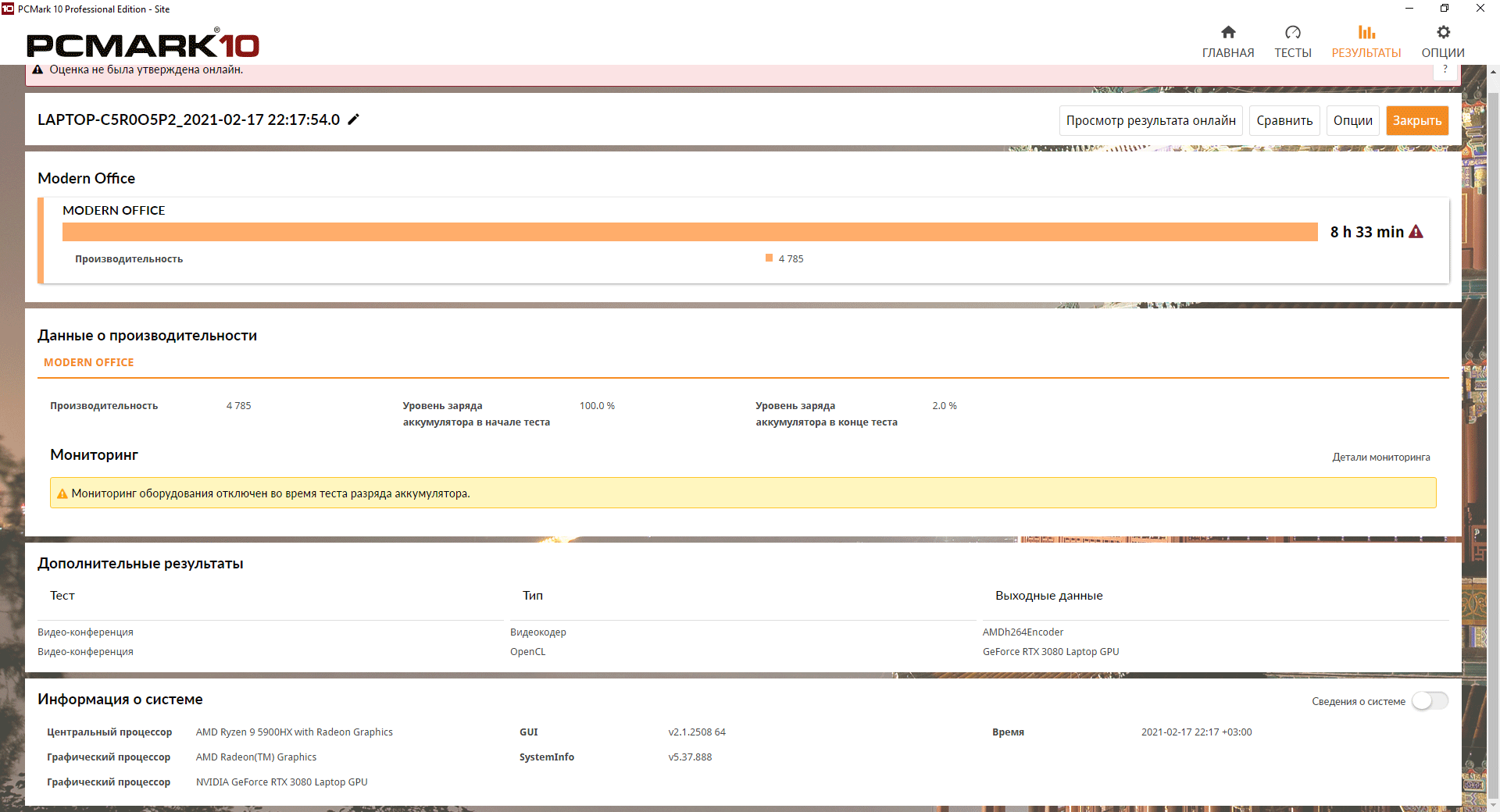Click the scrollbar down arrow
The image size is (1500, 812).
[x=1493, y=805]
